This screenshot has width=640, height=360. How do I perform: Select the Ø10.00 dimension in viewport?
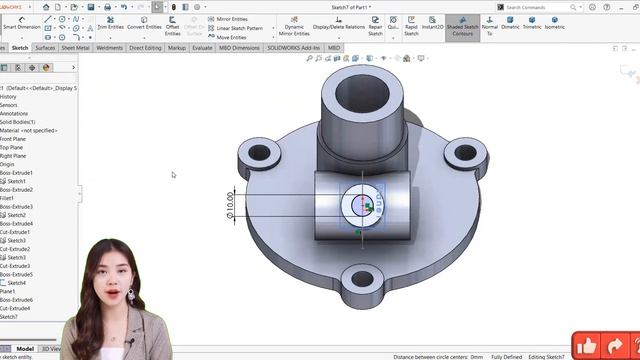tap(230, 205)
